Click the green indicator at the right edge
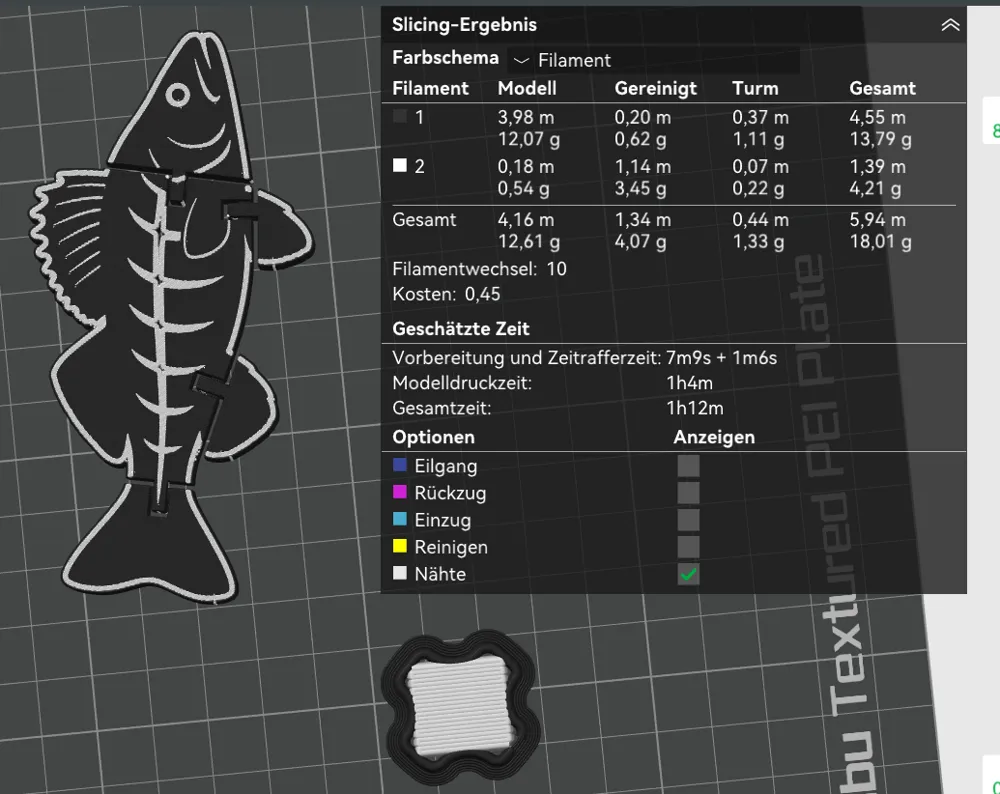The image size is (1000, 794). (x=993, y=131)
